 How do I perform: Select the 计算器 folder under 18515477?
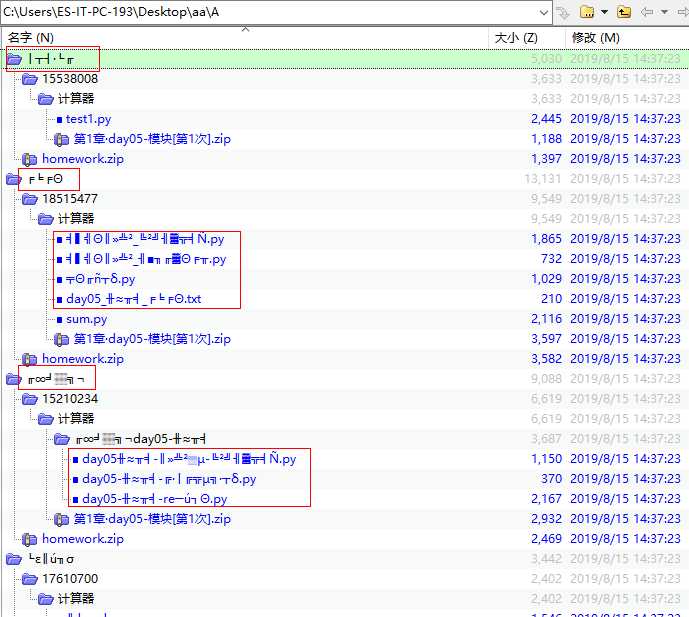(76, 219)
